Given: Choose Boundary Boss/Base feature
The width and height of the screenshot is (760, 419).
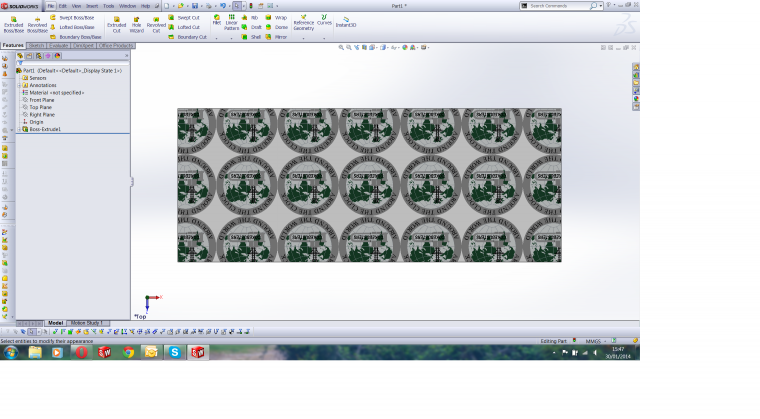Looking at the screenshot, I should pos(76,37).
